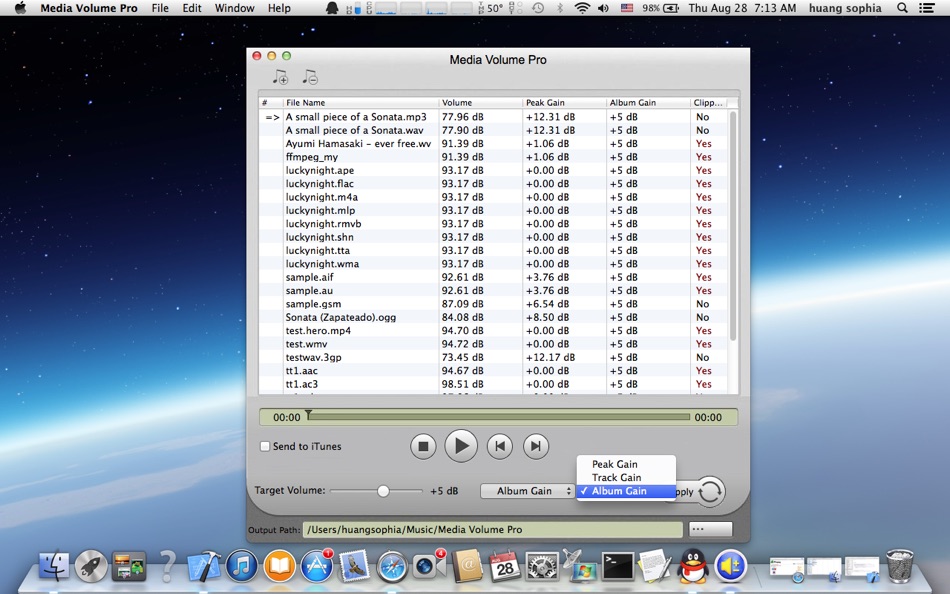This screenshot has width=950, height=594.
Task: Open the Help menu
Action: 279,8
